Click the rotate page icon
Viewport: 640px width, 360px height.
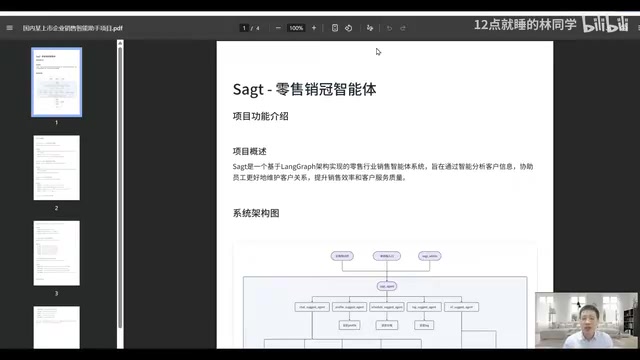349,28
